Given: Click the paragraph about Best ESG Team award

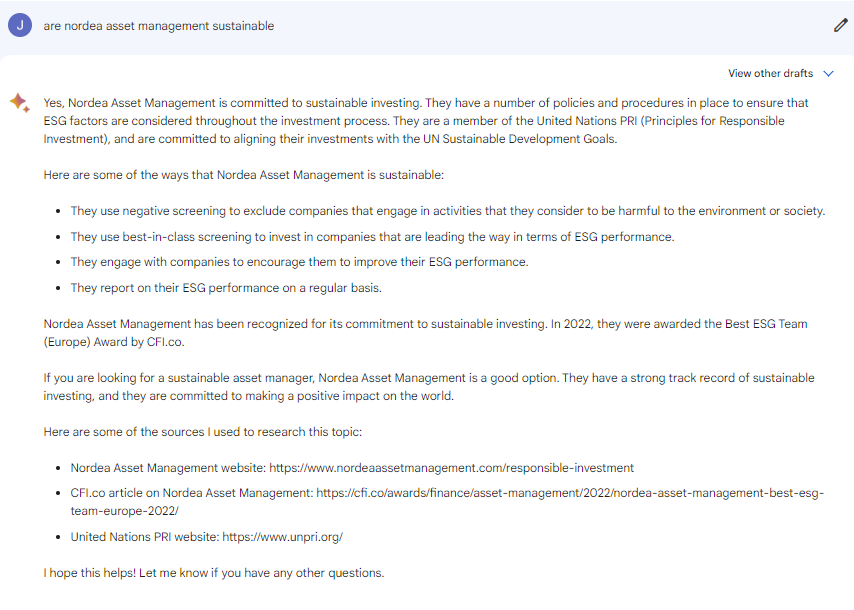Looking at the screenshot, I should point(425,333).
